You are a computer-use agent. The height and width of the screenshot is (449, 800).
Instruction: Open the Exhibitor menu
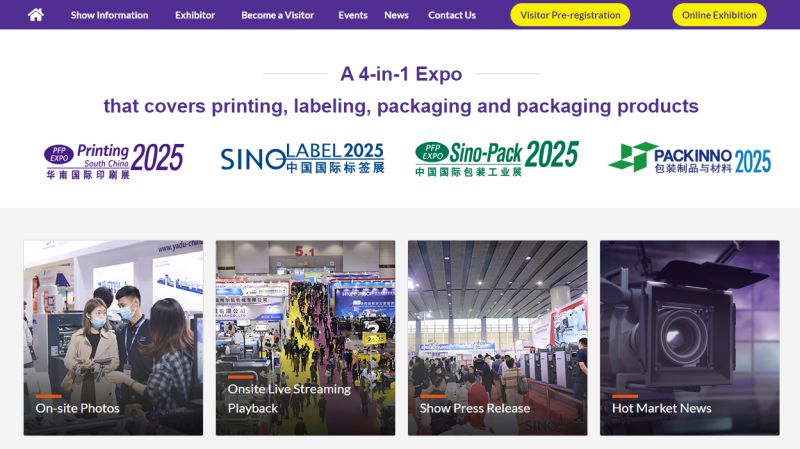pos(195,15)
